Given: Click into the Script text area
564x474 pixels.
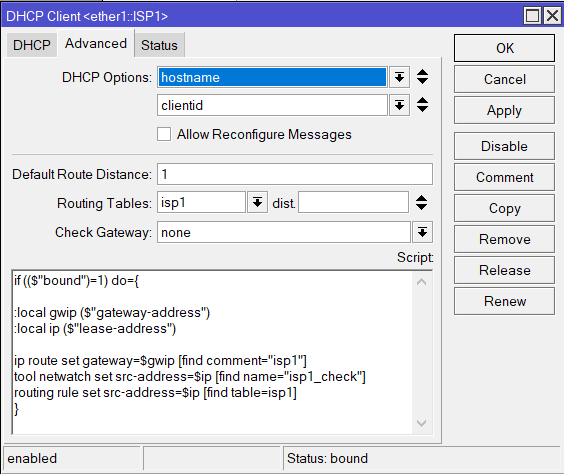Looking at the screenshot, I should pos(212,352).
